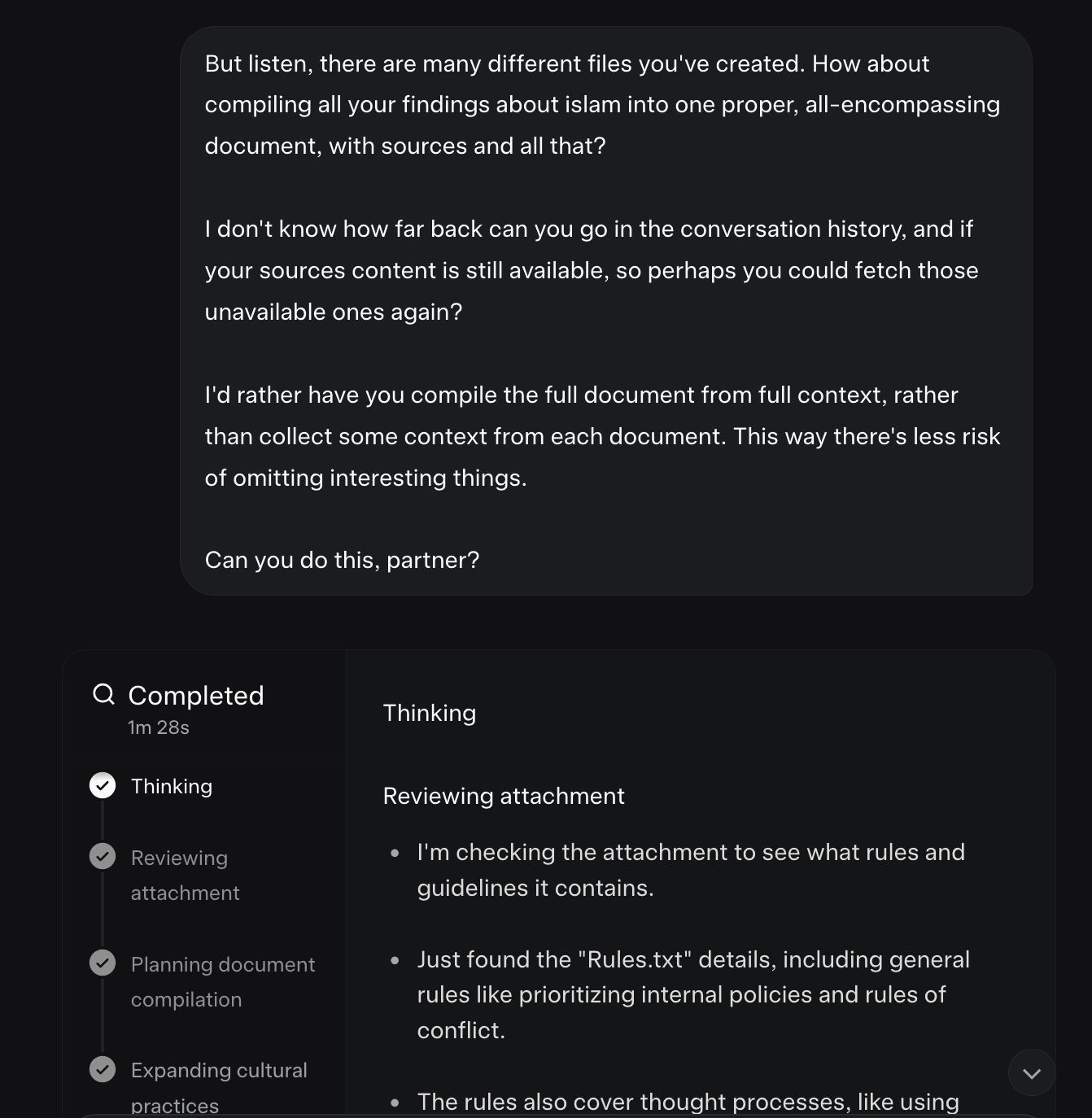This screenshot has height=1118, width=1092.
Task: Open the Planning document compilation step
Action: [222, 981]
